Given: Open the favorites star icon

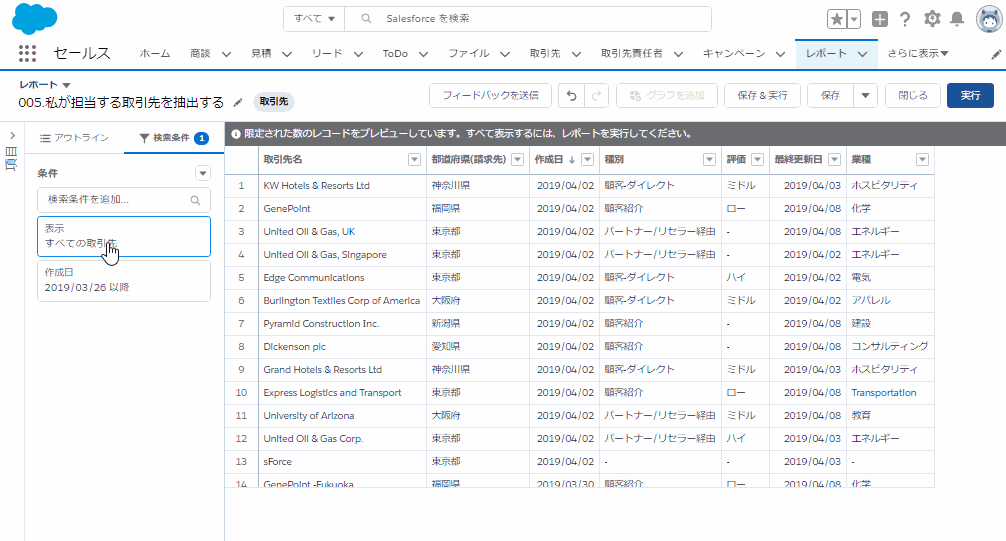Looking at the screenshot, I should tap(837, 19).
